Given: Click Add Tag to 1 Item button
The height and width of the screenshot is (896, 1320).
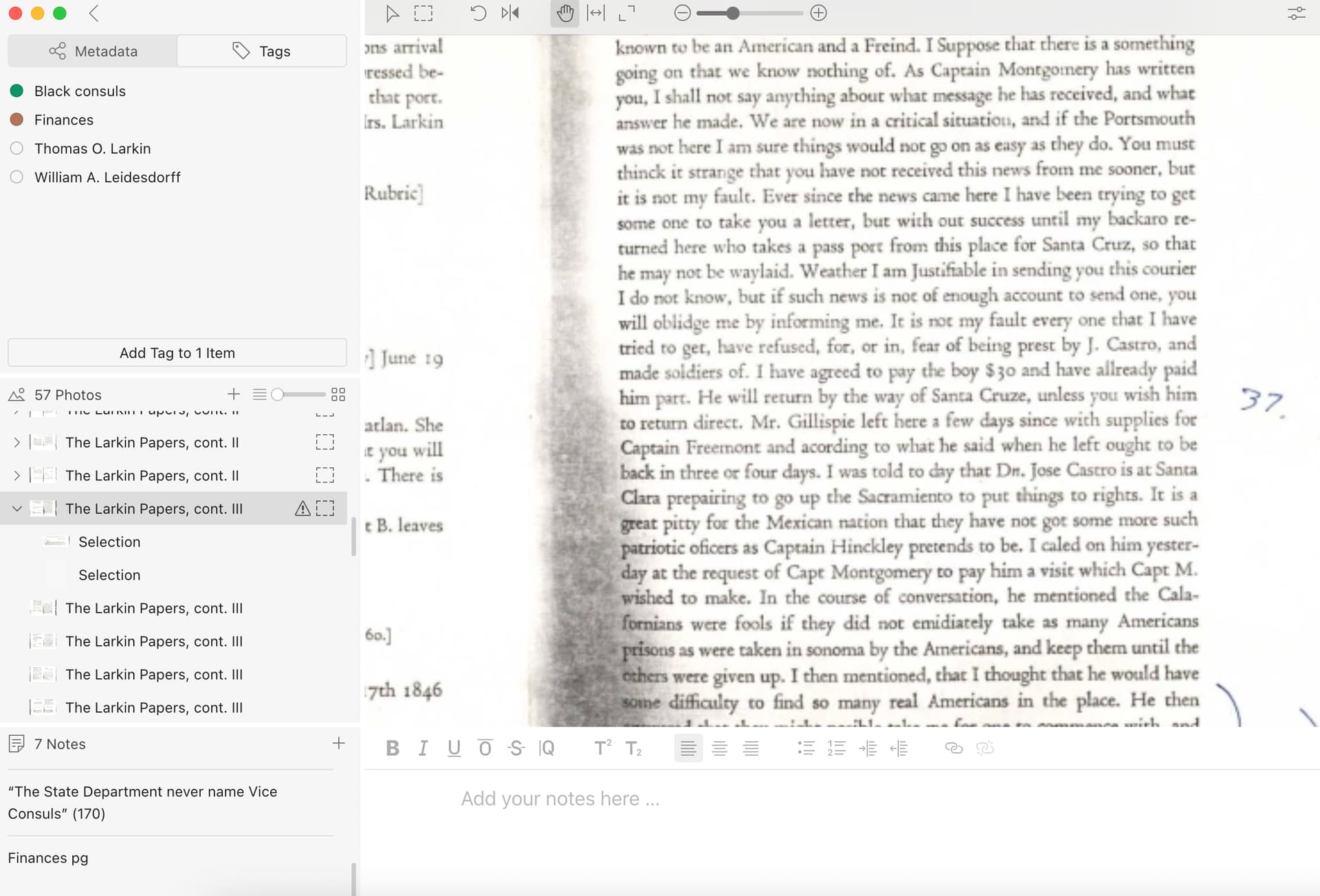Looking at the screenshot, I should click(177, 352).
